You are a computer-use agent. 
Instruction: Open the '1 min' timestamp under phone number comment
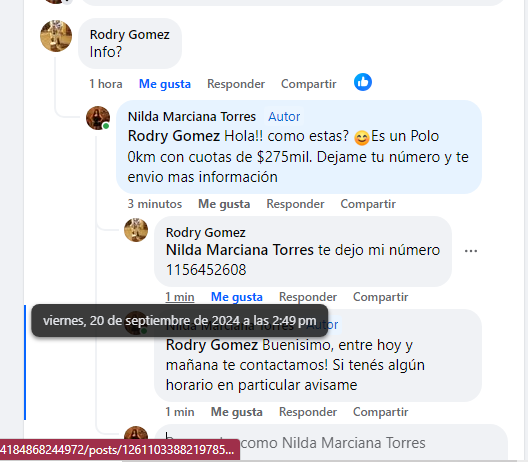pos(180,297)
